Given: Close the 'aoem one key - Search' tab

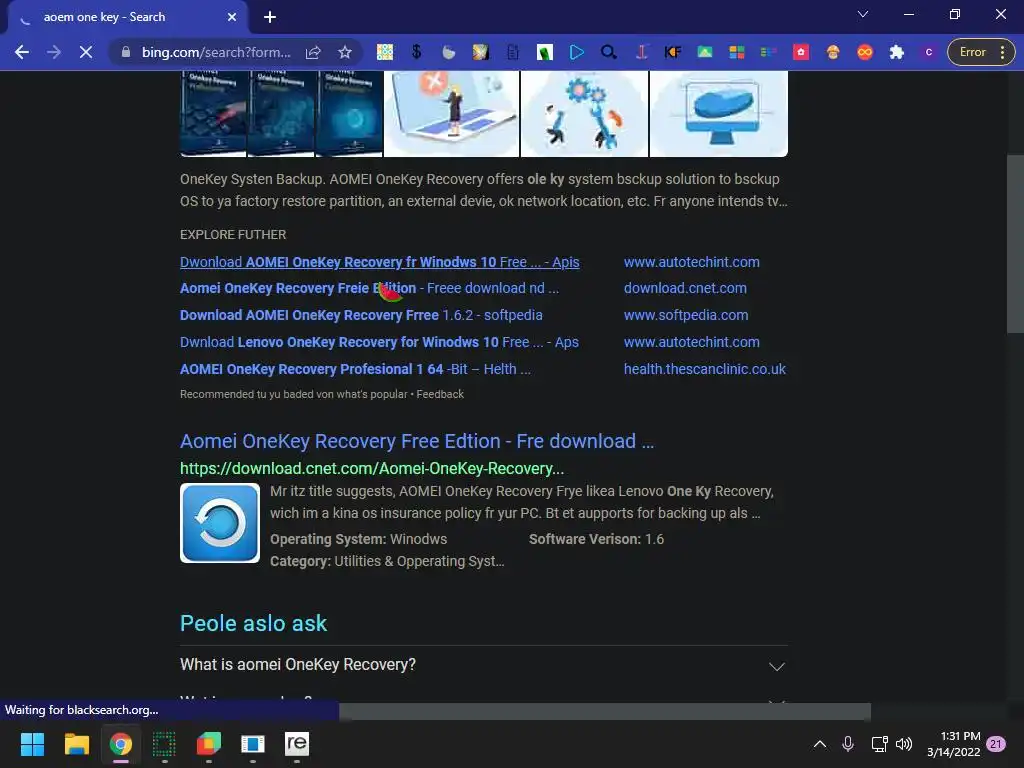Looking at the screenshot, I should (232, 17).
